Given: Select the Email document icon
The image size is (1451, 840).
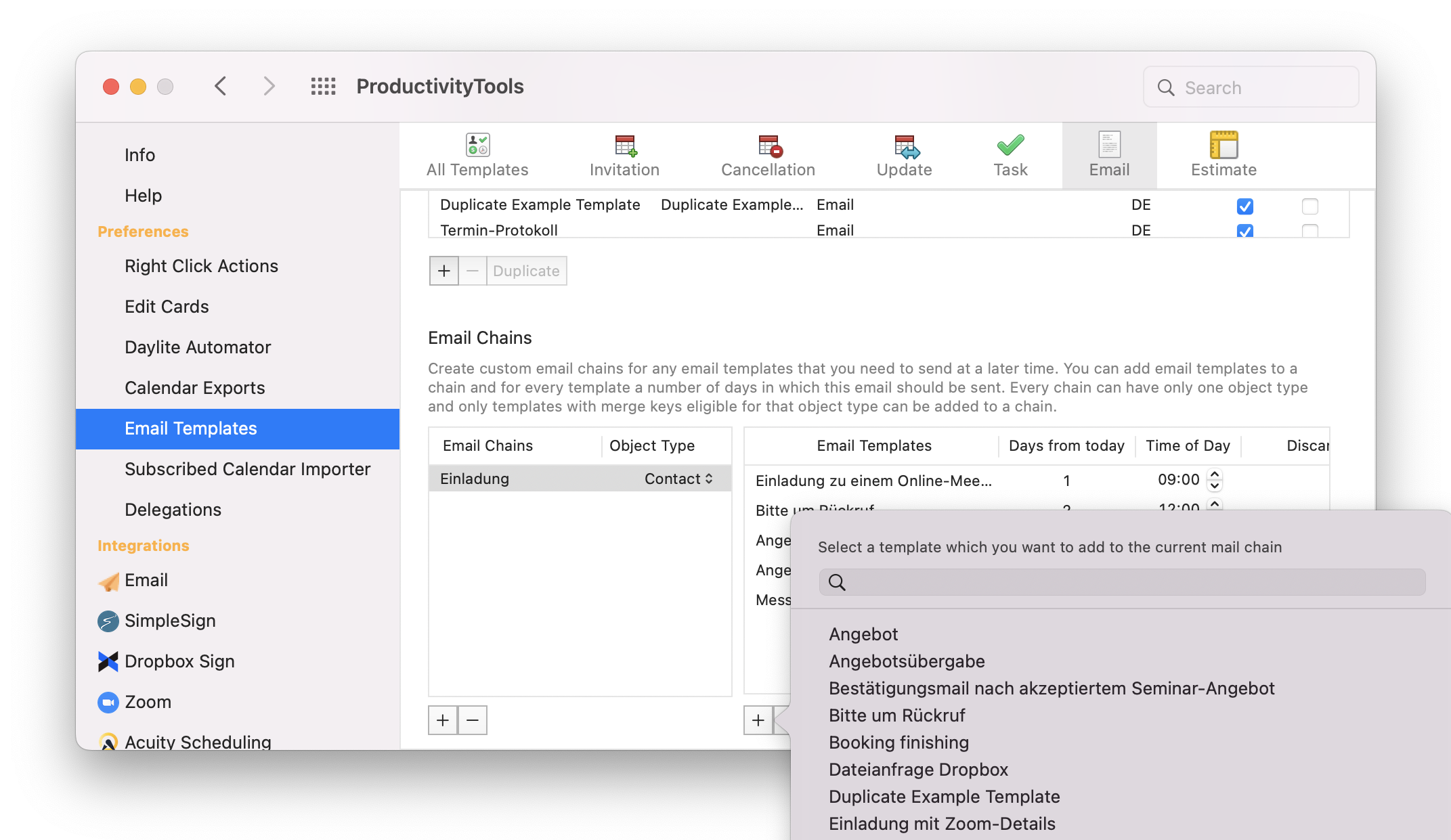Looking at the screenshot, I should pos(1109,144).
